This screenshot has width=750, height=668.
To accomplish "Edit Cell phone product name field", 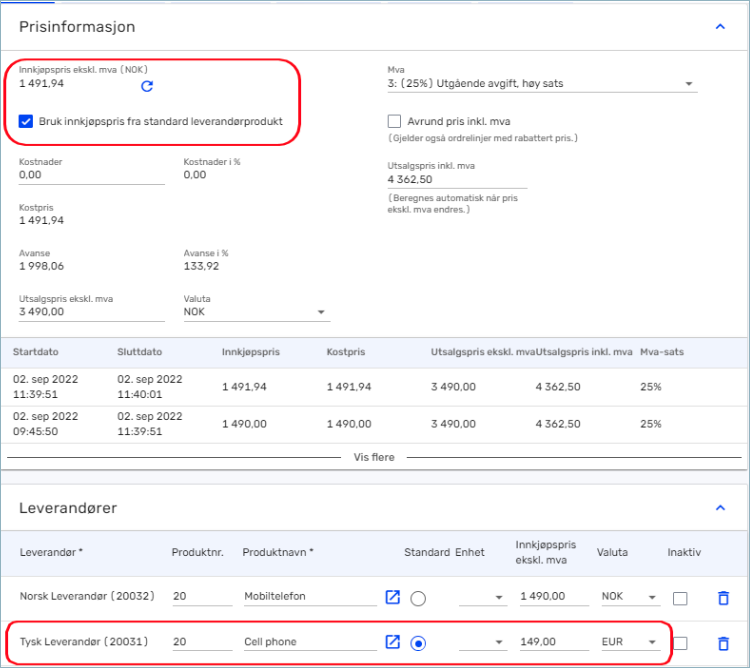I will (x=310, y=642).
